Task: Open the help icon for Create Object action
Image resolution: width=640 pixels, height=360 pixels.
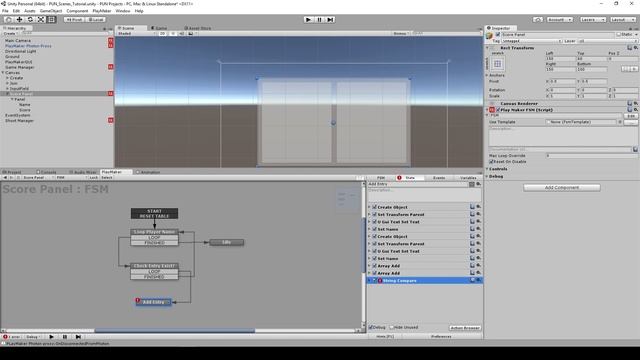Action: tap(473, 207)
